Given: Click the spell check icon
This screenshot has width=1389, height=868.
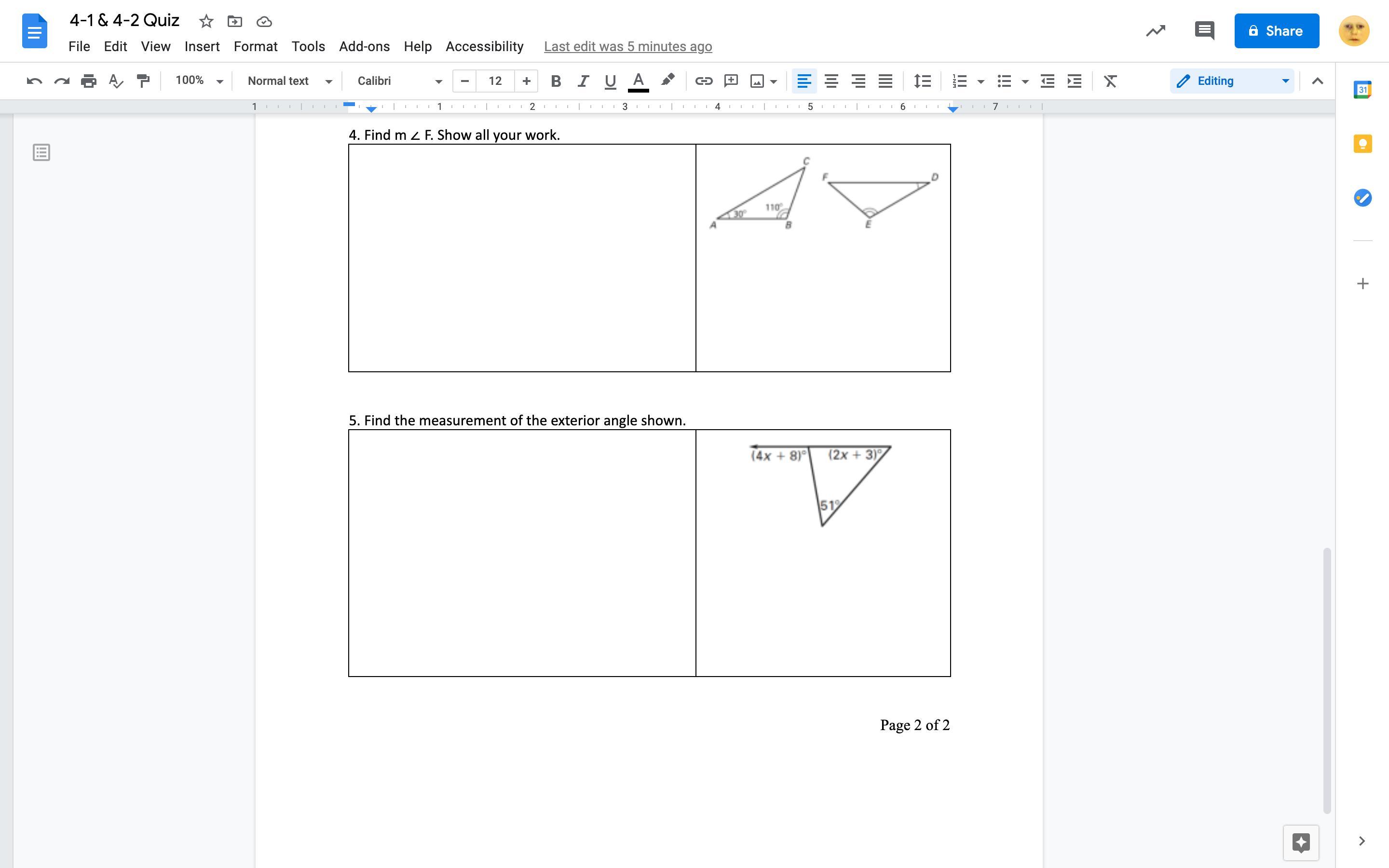Looking at the screenshot, I should coord(116,81).
